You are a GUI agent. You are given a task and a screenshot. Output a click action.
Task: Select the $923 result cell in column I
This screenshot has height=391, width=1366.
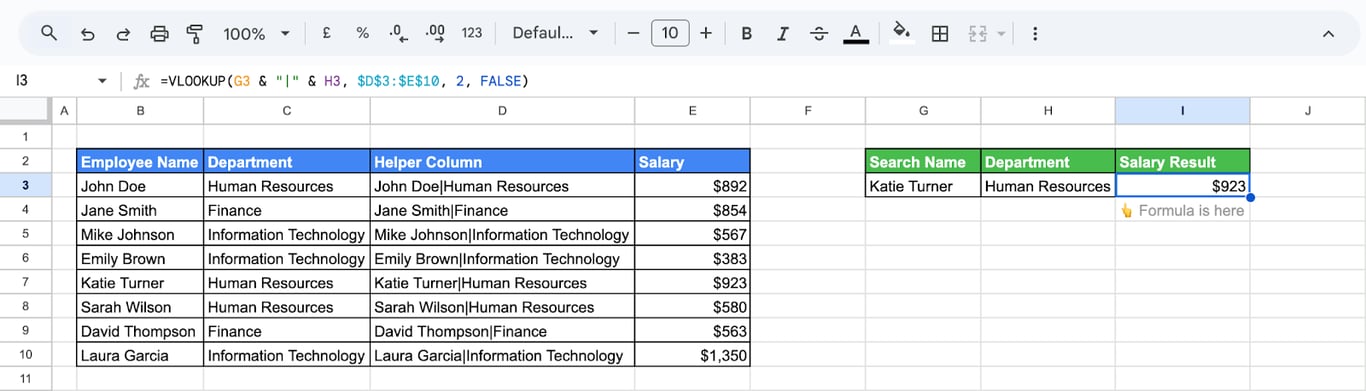coord(1182,186)
